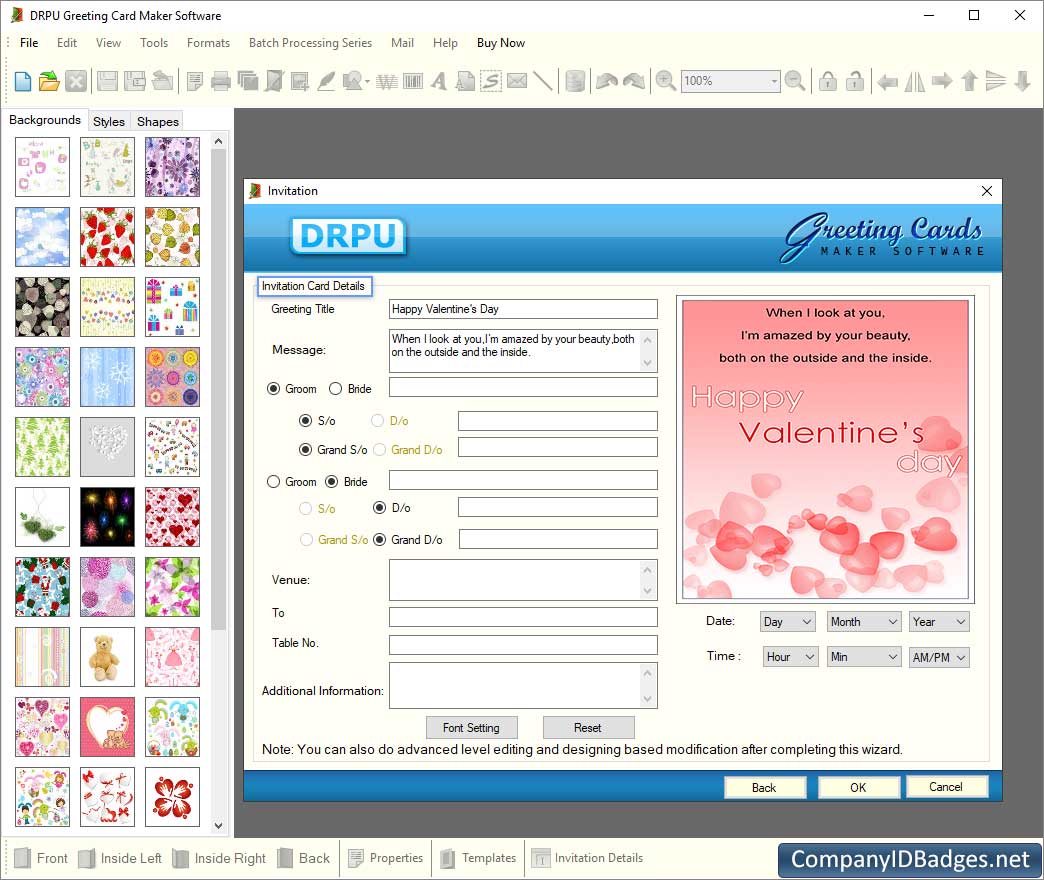Viewport: 1044px width, 880px height.
Task: Select first Groom radio button
Action: 273,389
